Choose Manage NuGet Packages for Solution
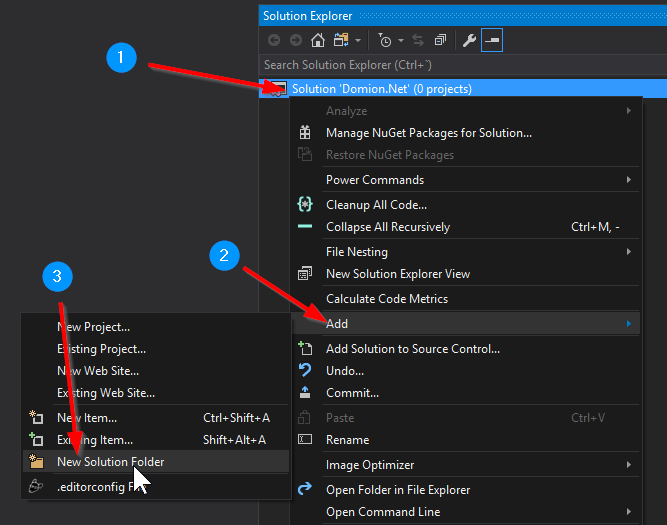667x525 pixels. pos(466,133)
